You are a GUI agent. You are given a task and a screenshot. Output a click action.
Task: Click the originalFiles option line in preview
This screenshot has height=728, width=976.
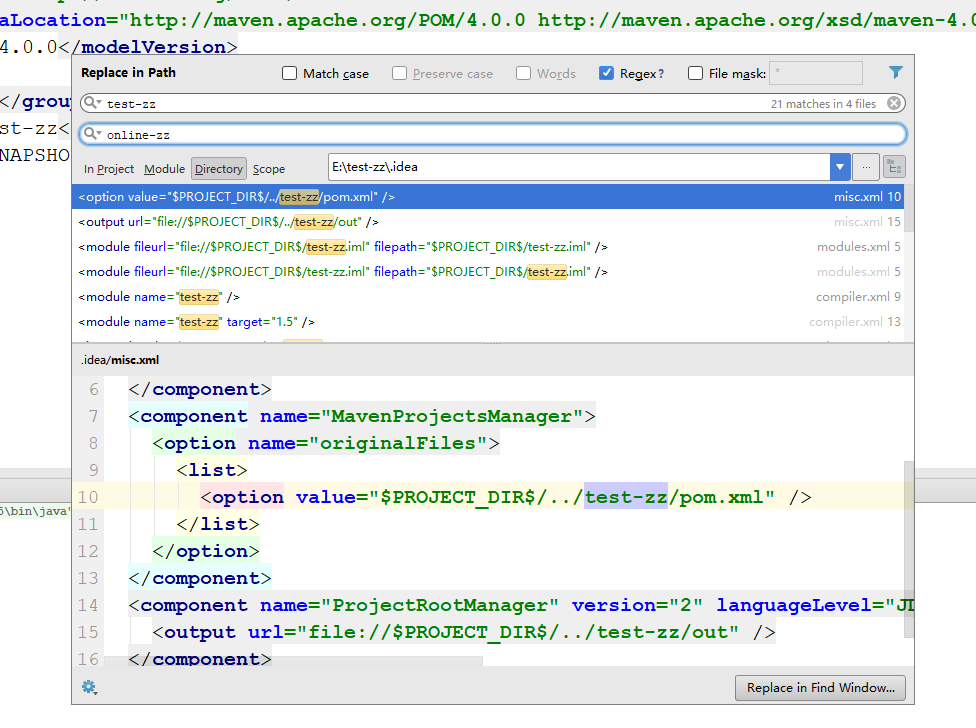[x=326, y=443]
